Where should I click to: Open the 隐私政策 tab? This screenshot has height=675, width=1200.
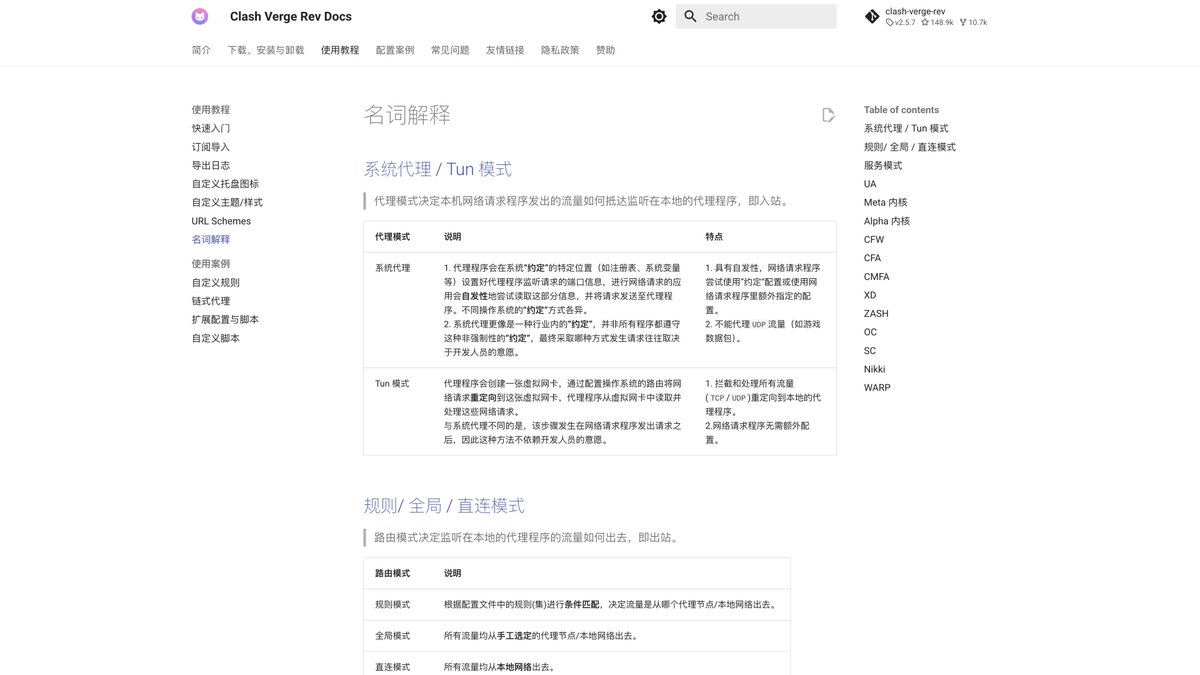(x=560, y=50)
